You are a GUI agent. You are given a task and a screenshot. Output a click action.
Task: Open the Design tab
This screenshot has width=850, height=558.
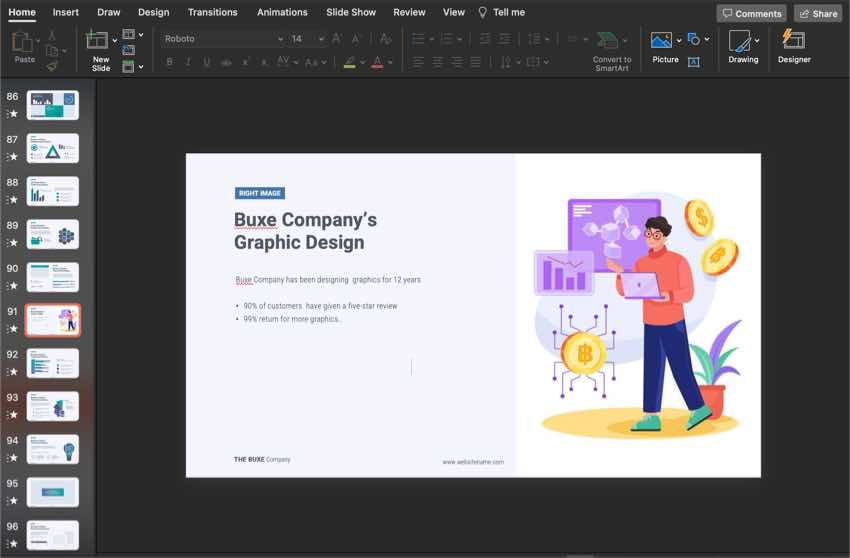tap(153, 12)
